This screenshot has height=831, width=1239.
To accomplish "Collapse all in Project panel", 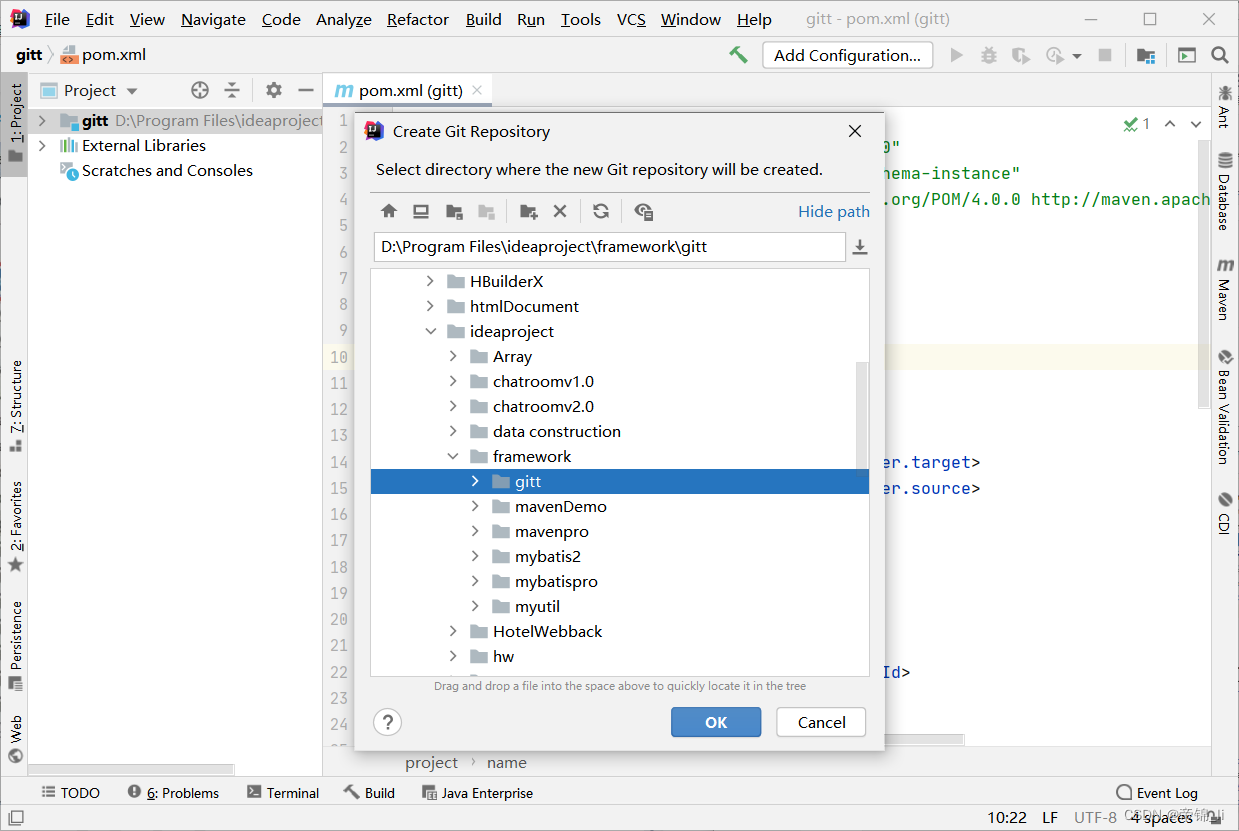I will pyautogui.click(x=232, y=90).
